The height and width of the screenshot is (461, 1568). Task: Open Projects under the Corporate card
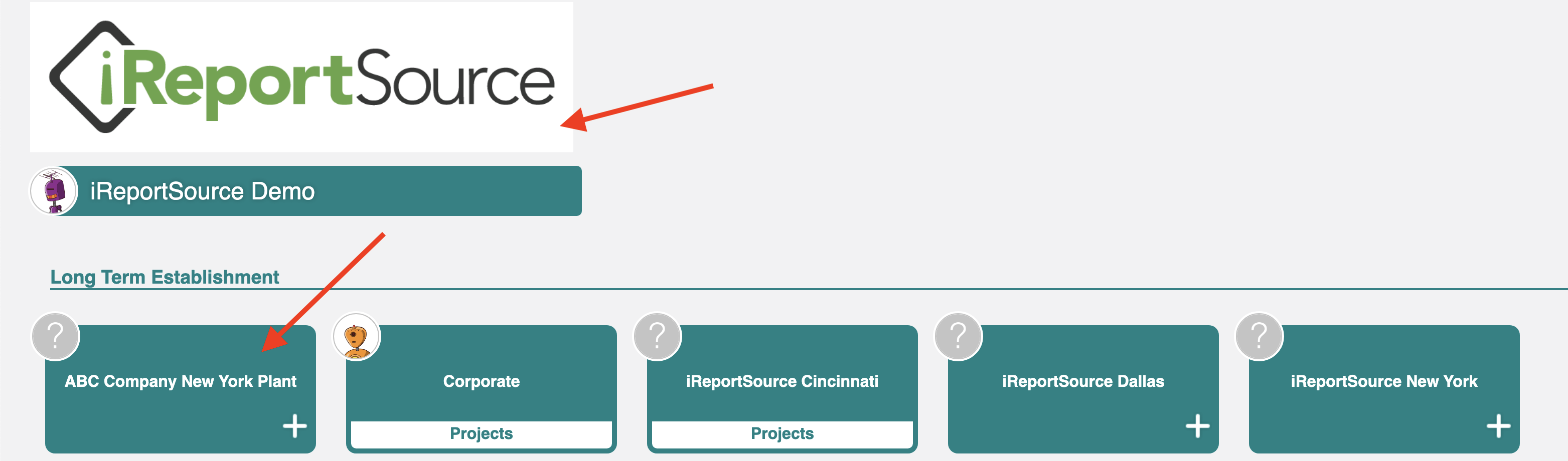481,433
